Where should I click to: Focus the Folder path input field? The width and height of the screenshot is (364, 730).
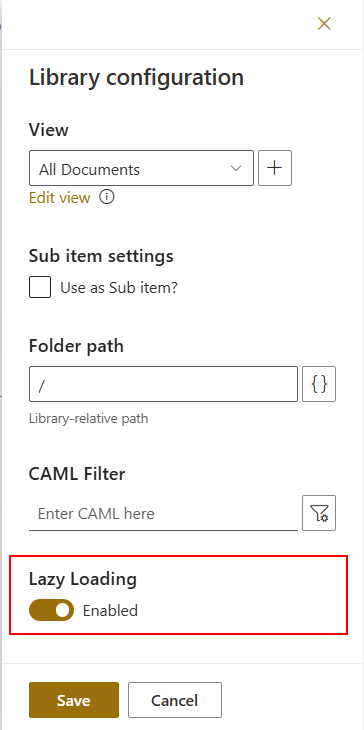pyautogui.click(x=163, y=384)
